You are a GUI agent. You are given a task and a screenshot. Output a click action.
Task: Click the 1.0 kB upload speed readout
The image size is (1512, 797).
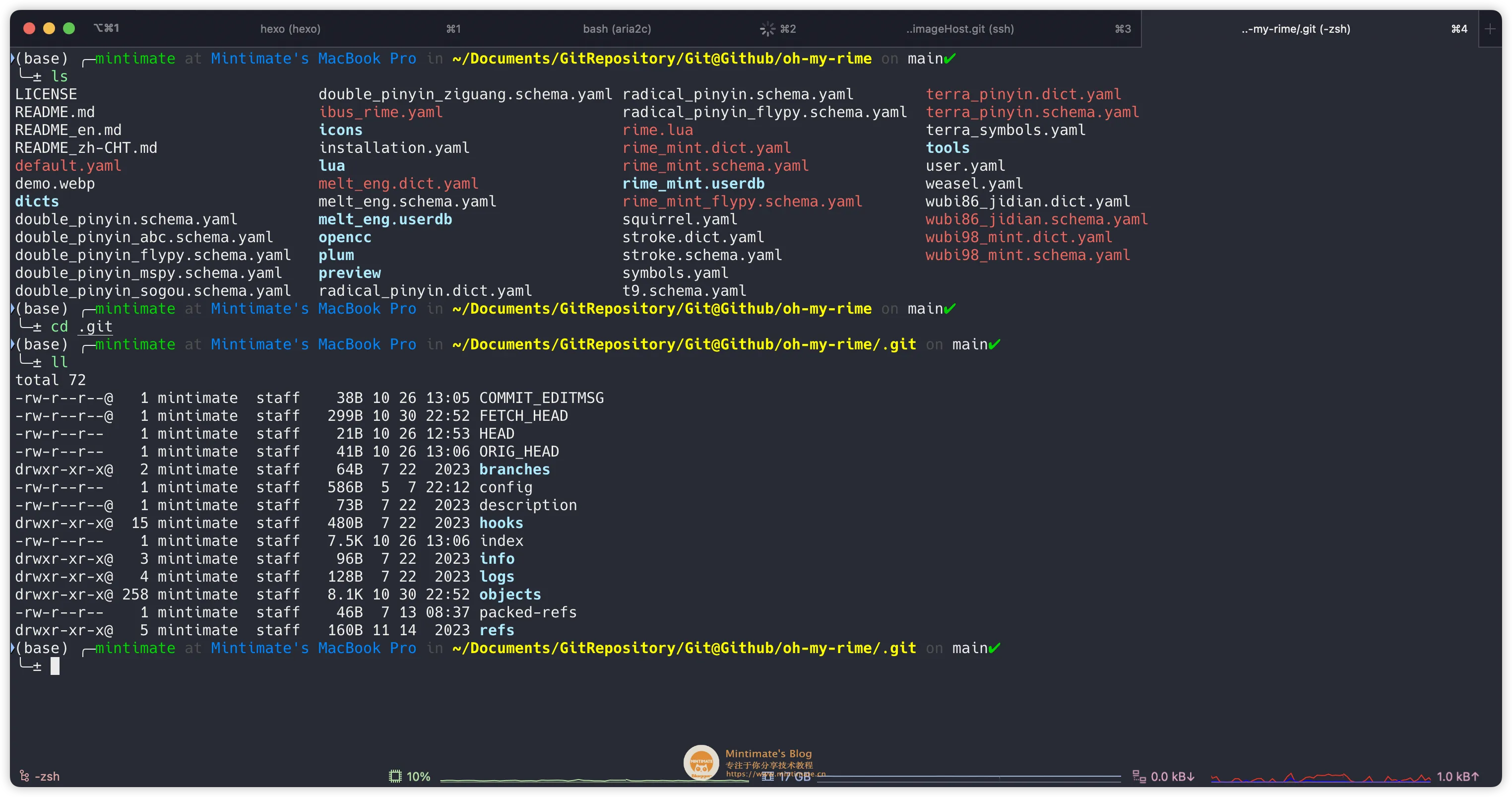(x=1458, y=777)
